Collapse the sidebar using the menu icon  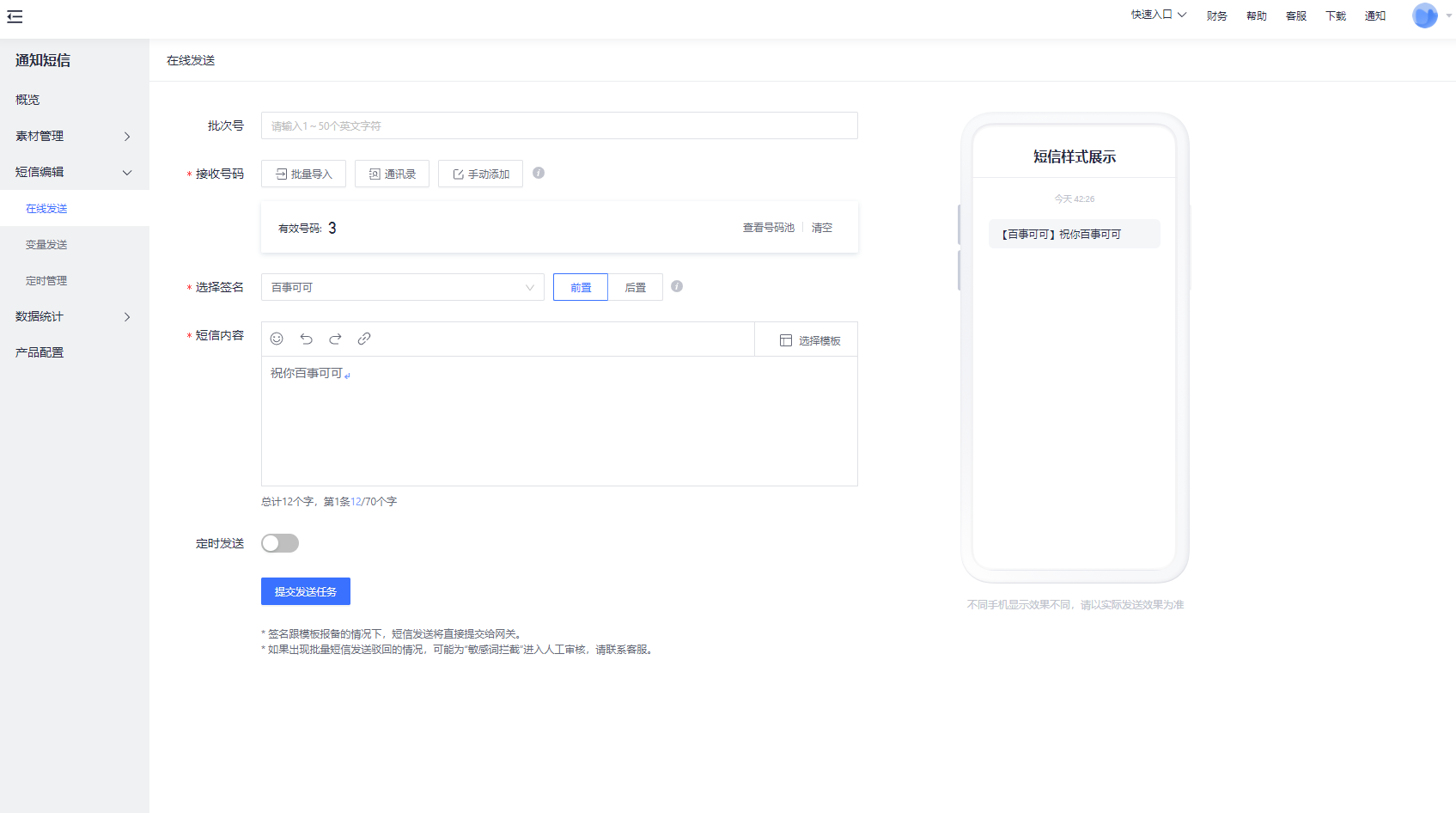15,16
